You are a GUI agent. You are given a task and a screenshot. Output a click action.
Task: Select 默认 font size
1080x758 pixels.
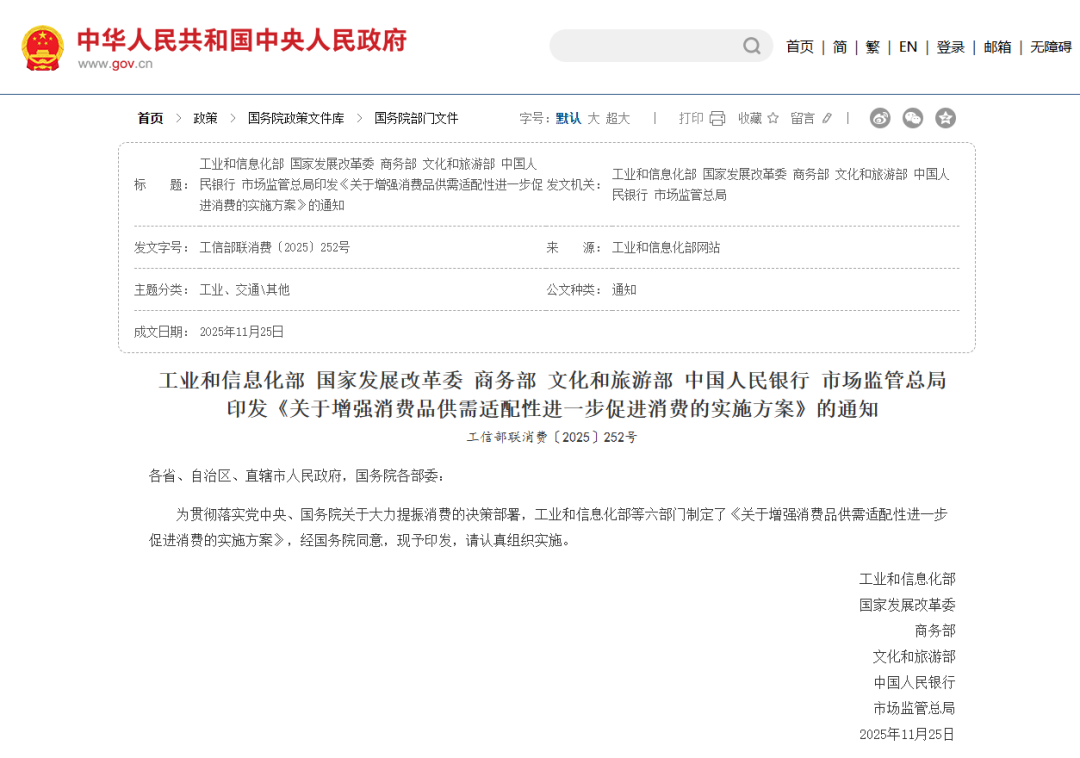(x=568, y=118)
